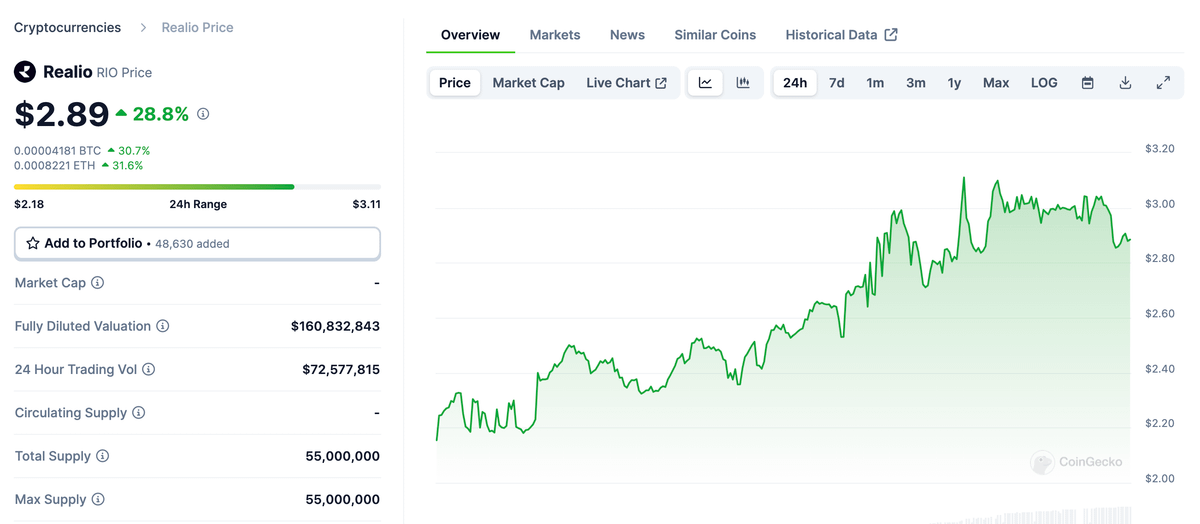This screenshot has height=524, width=1200.
Task: Open price info tooltip beside 28.8%
Action: pyautogui.click(x=203, y=114)
